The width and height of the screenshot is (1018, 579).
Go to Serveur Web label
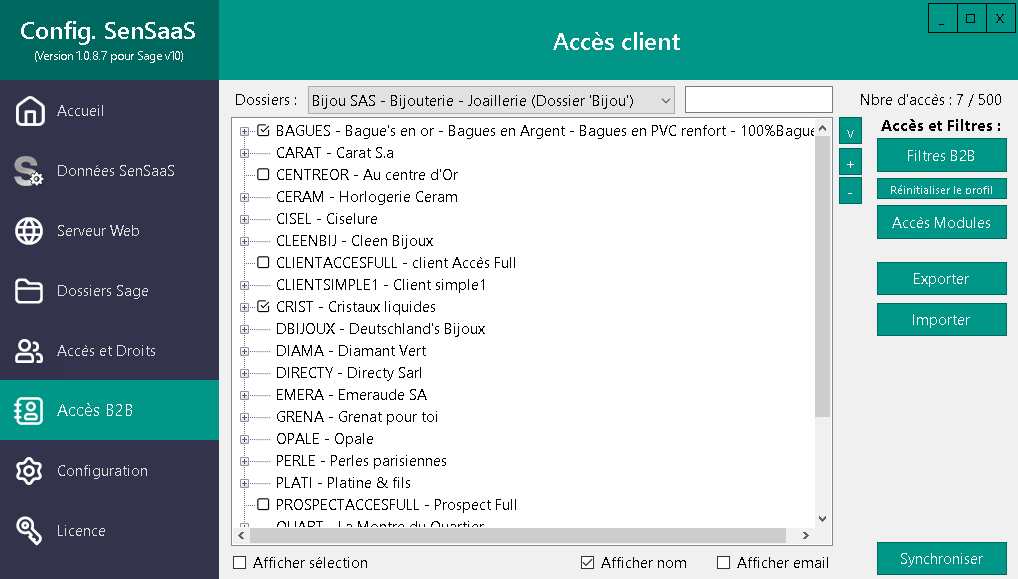[98, 231]
